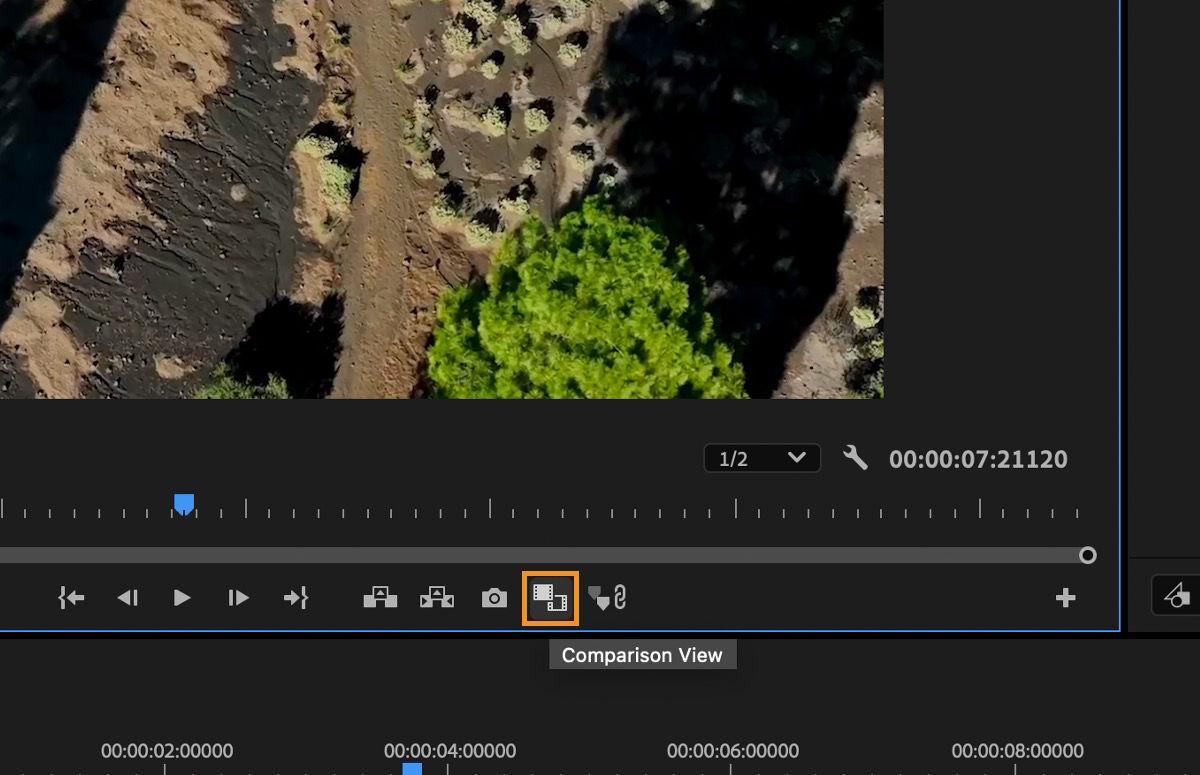Click the chain link icon in the transport bar

(620, 595)
